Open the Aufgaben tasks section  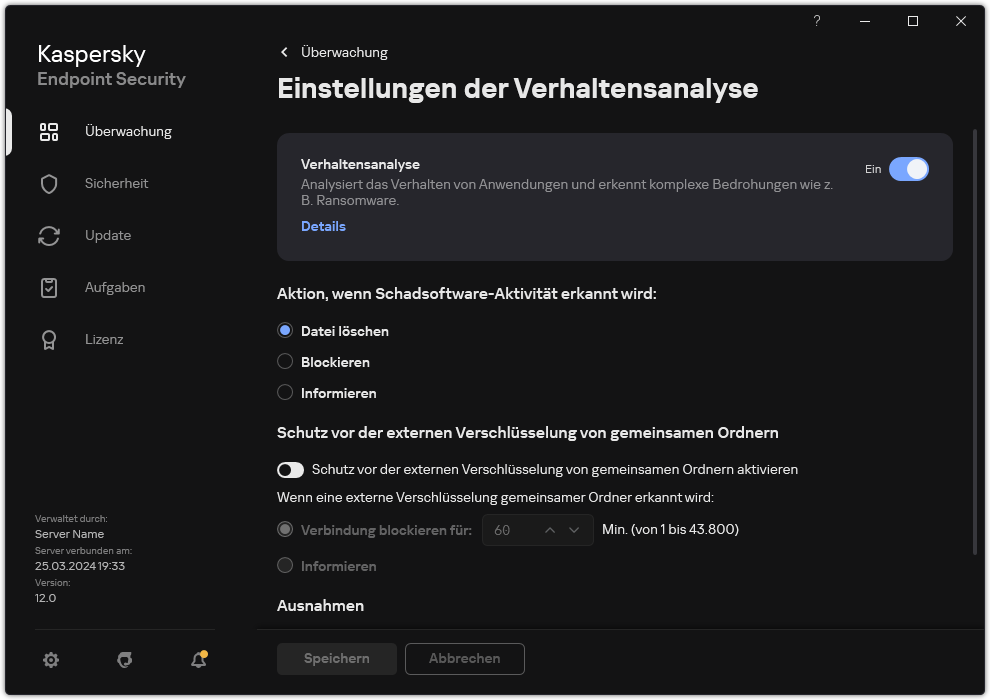114,287
